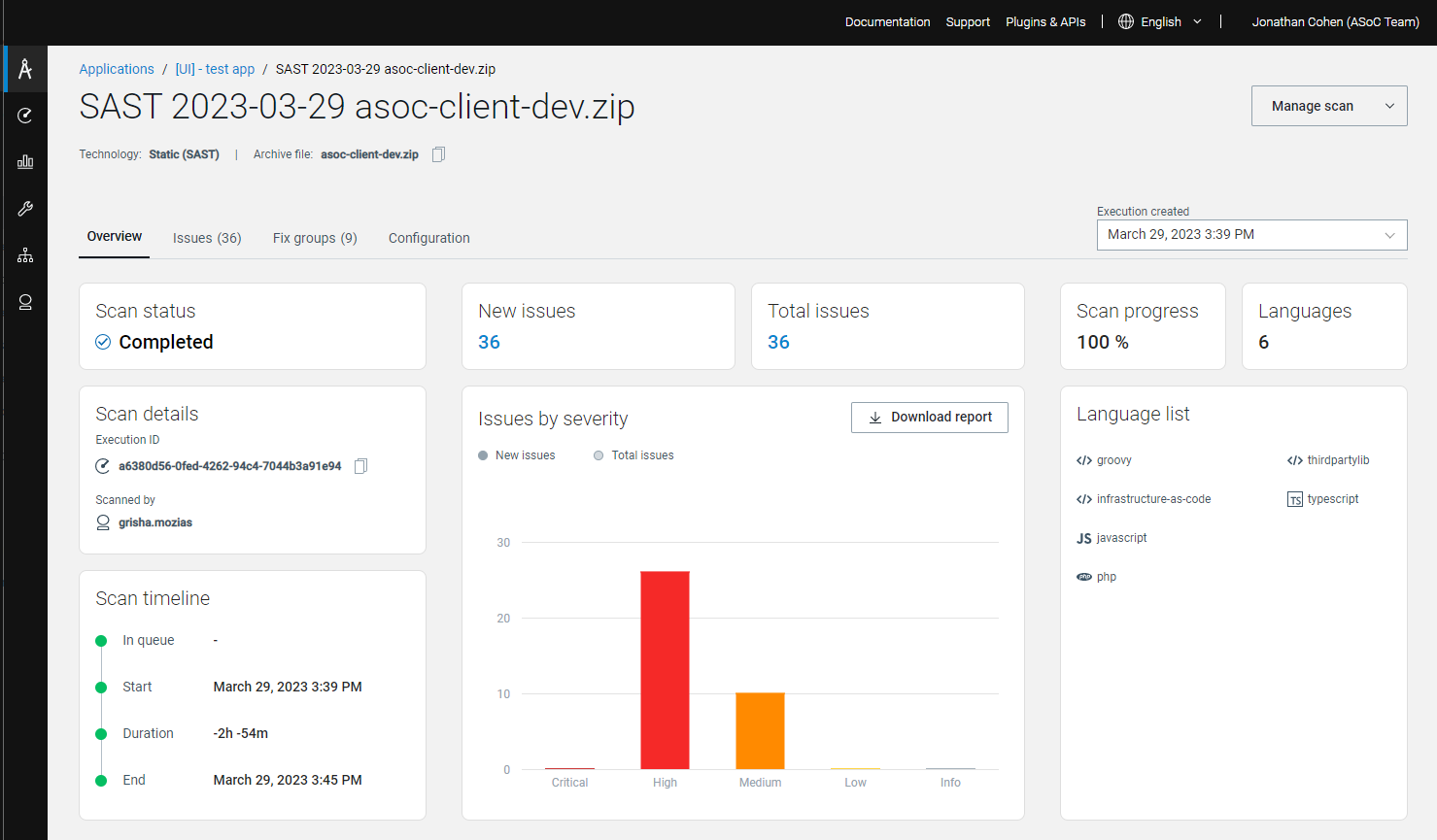The height and width of the screenshot is (840, 1437).
Task: Open the wrench tools sidebar icon
Action: coord(25,209)
